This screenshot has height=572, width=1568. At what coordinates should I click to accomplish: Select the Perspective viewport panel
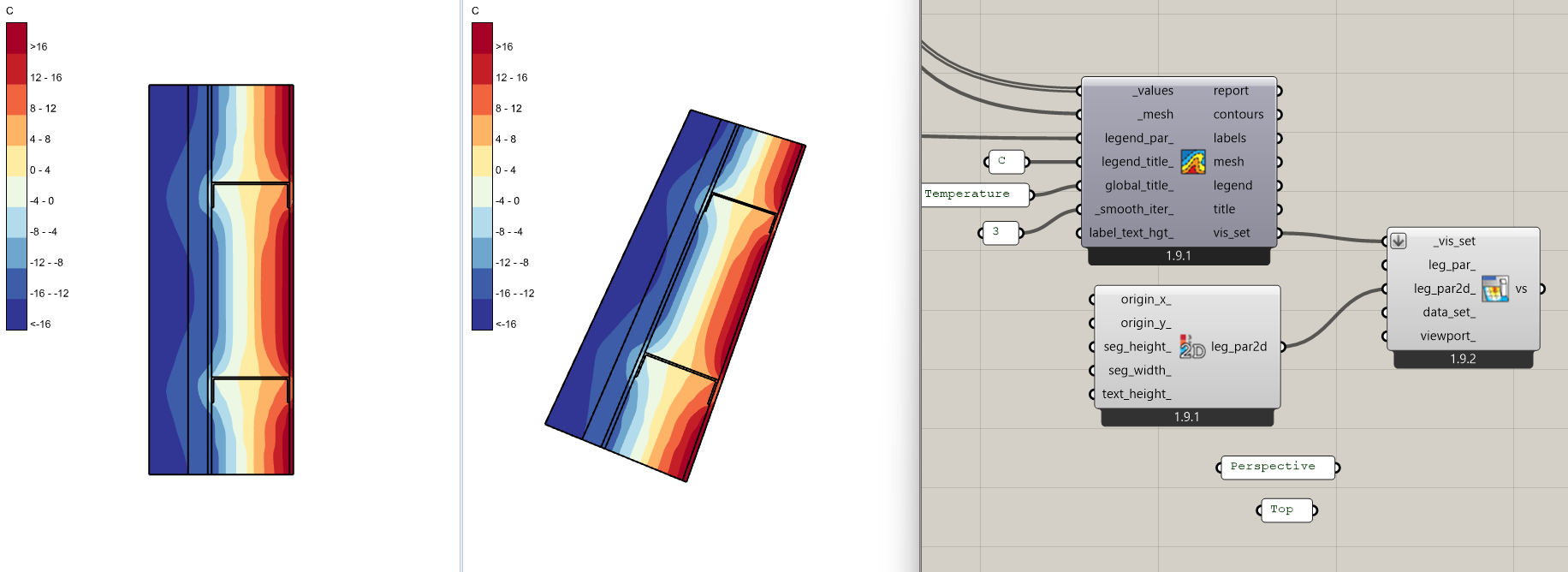click(x=1276, y=467)
